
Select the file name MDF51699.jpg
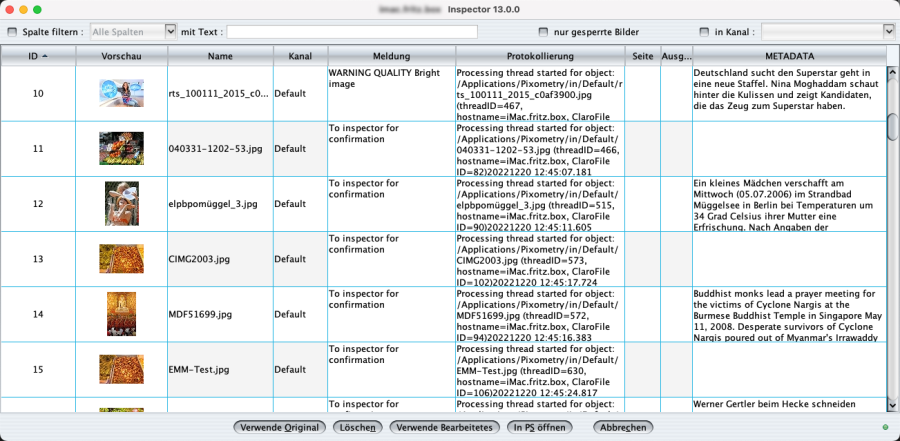click(x=200, y=314)
